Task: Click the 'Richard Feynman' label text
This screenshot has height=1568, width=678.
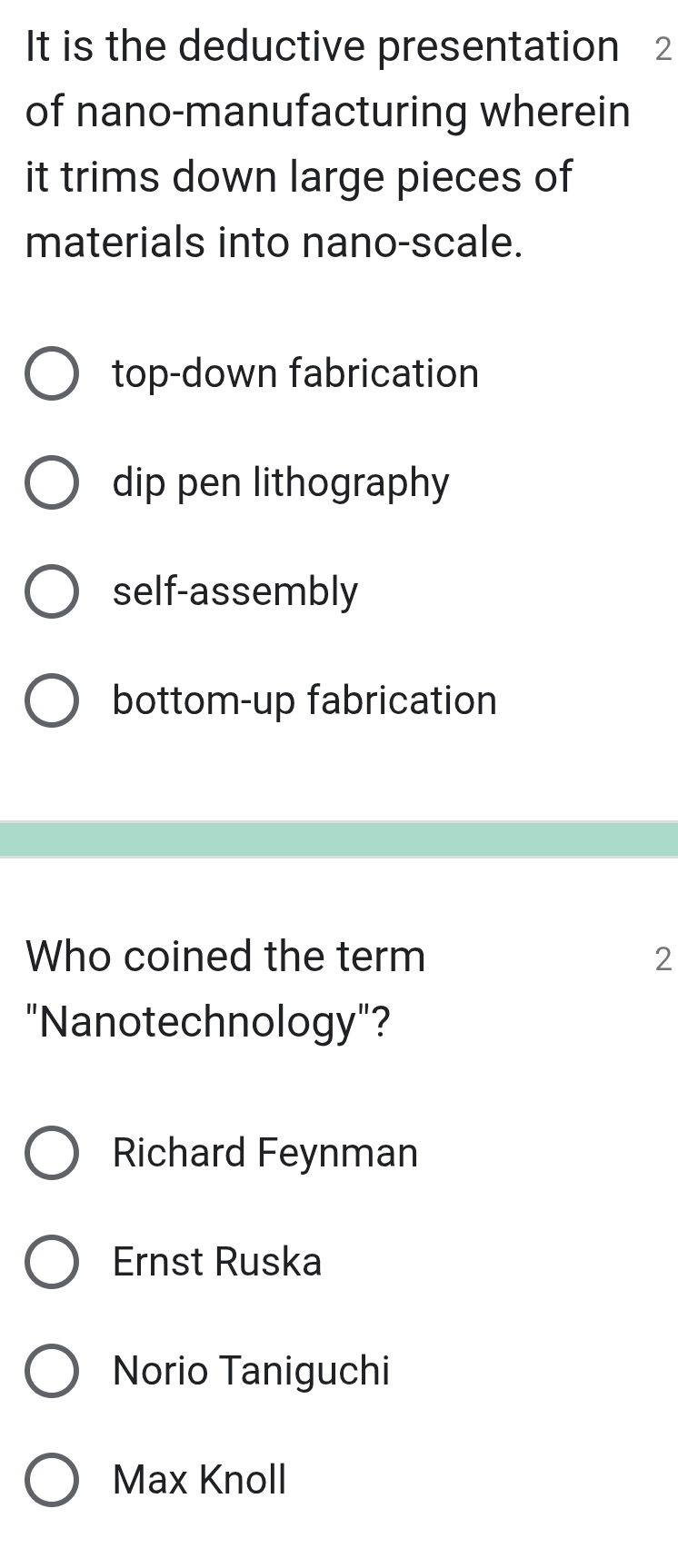Action: [265, 1153]
